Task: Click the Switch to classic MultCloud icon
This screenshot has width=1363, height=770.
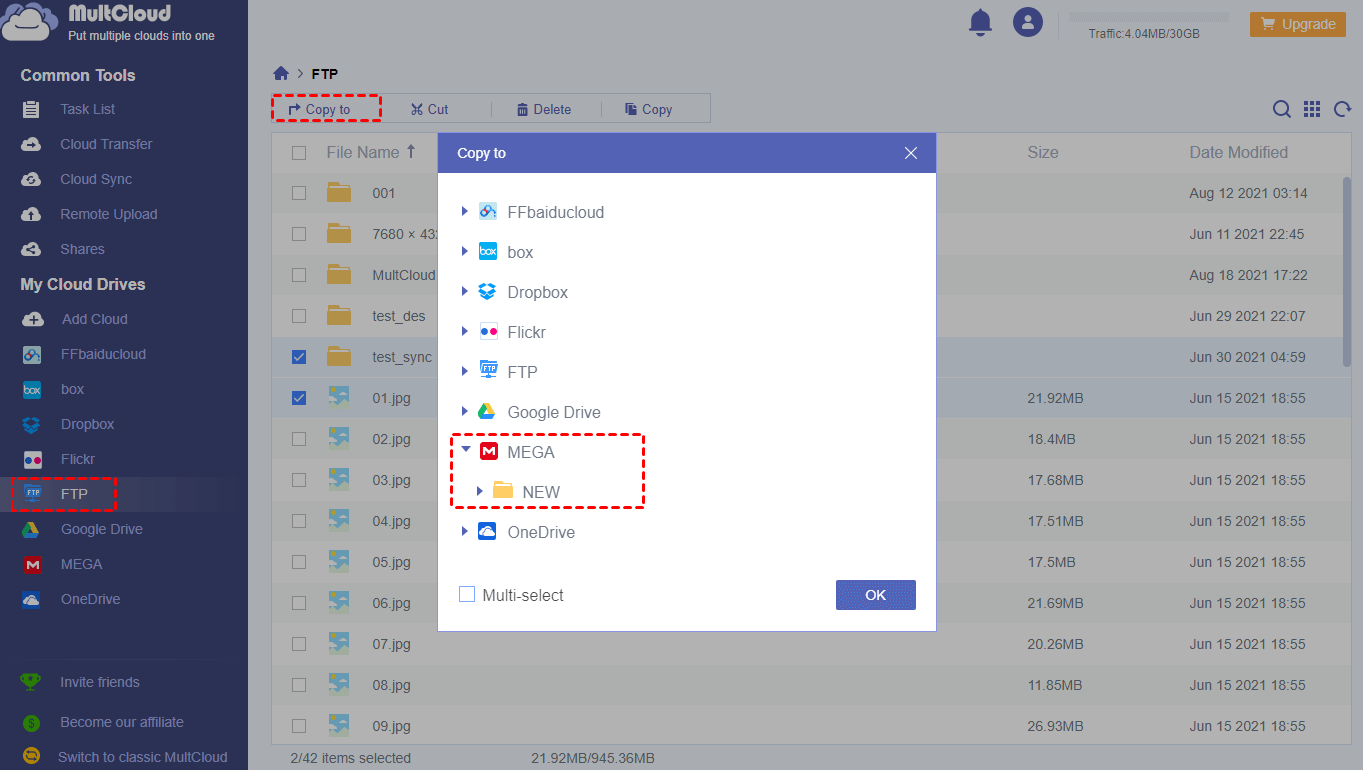Action: coord(31,757)
